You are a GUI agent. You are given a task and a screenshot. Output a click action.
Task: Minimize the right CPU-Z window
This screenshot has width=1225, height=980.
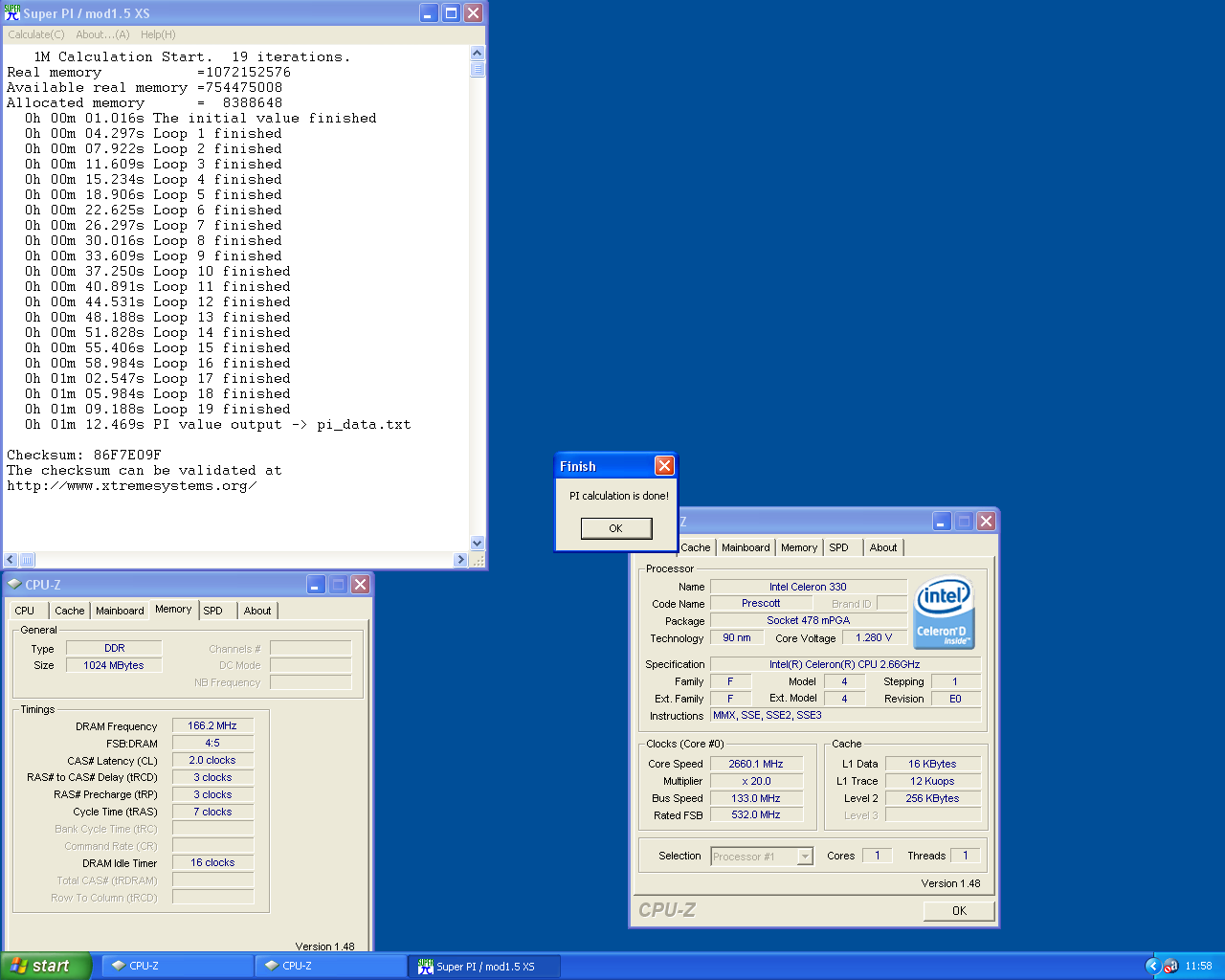943,521
